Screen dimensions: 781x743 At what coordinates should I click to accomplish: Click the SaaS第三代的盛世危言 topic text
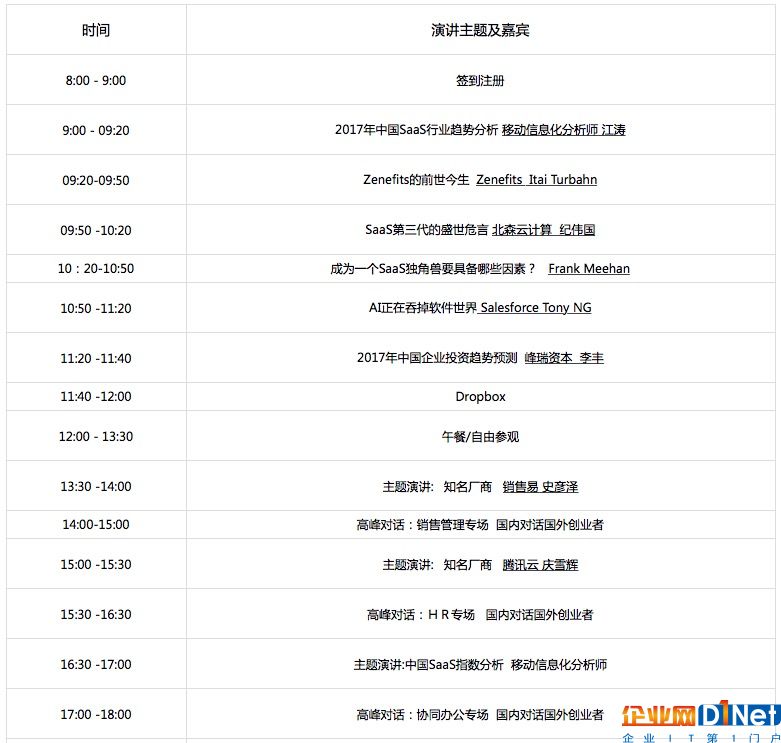click(426, 230)
